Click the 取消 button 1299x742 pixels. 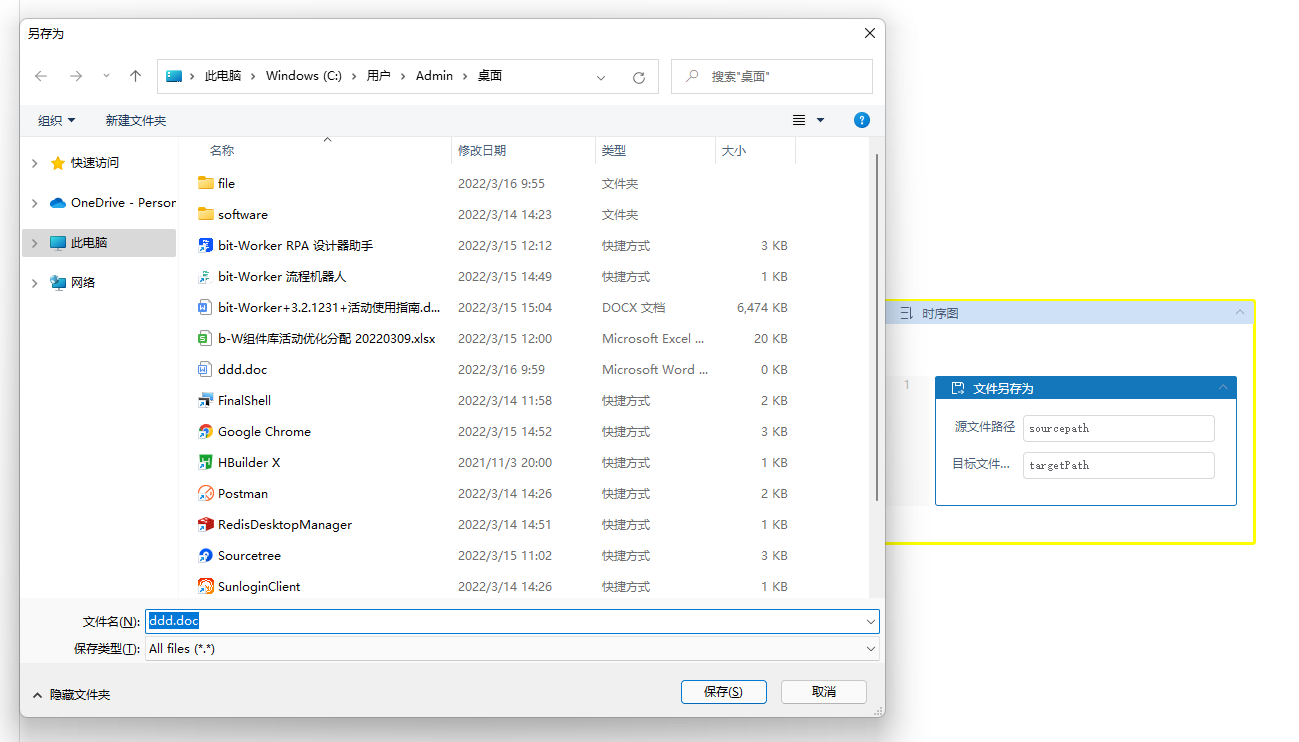823,692
